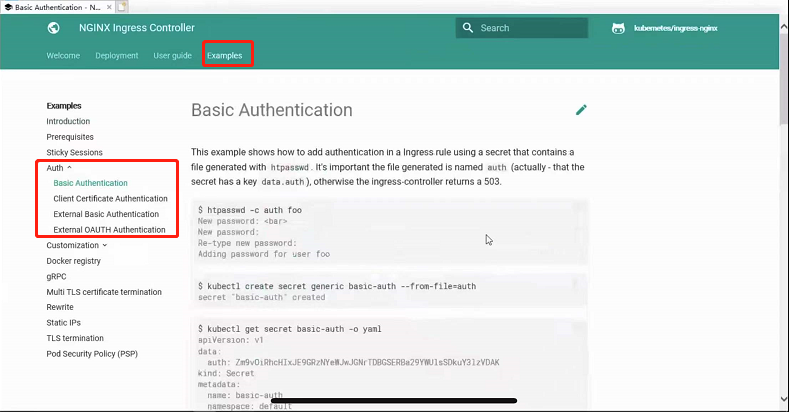This screenshot has height=412, width=789.
Task: Close the Basic Authentication browser tab
Action: coord(109,7)
